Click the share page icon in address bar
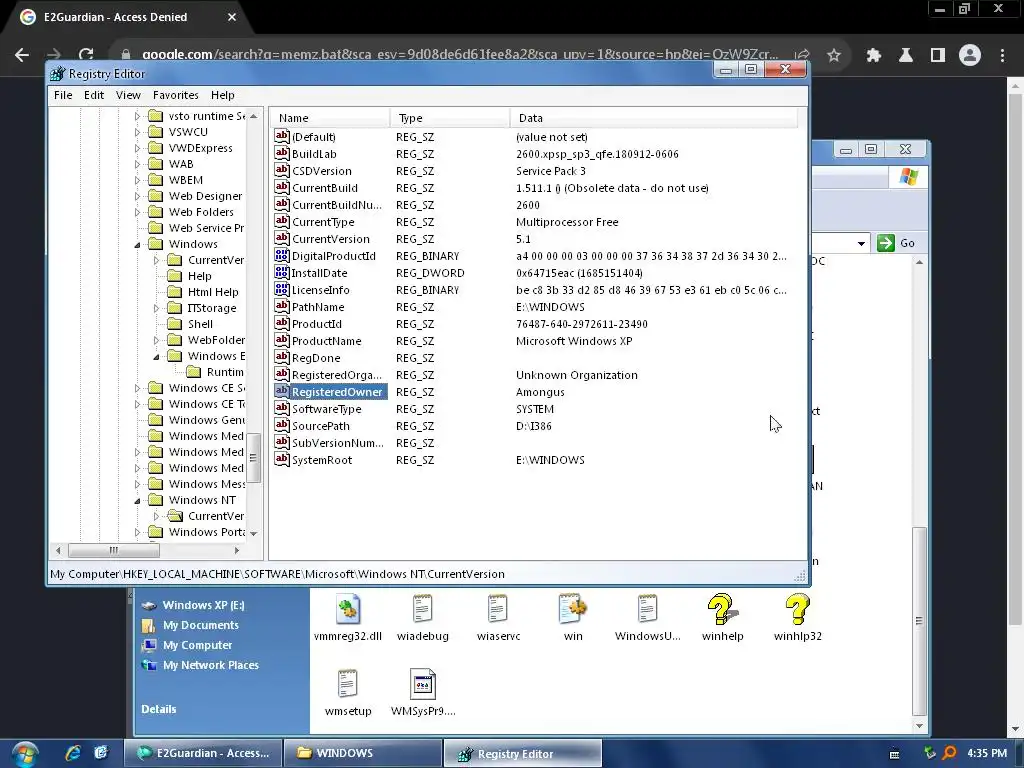 pyautogui.click(x=803, y=56)
